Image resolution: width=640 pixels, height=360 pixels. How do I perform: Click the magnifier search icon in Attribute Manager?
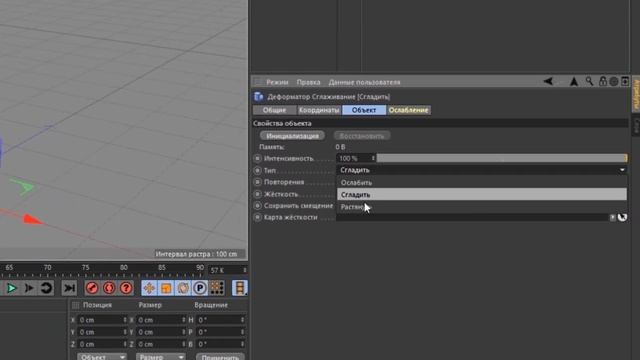(x=589, y=81)
